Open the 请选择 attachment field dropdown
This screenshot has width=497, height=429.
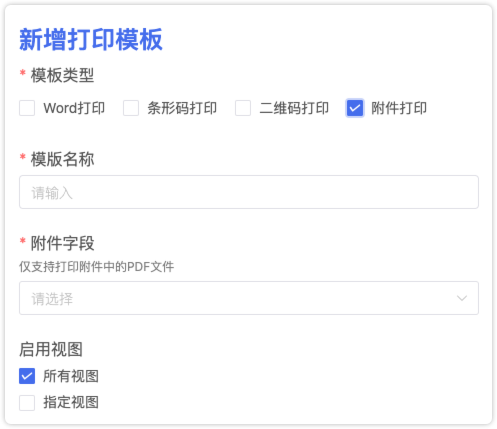249,298
